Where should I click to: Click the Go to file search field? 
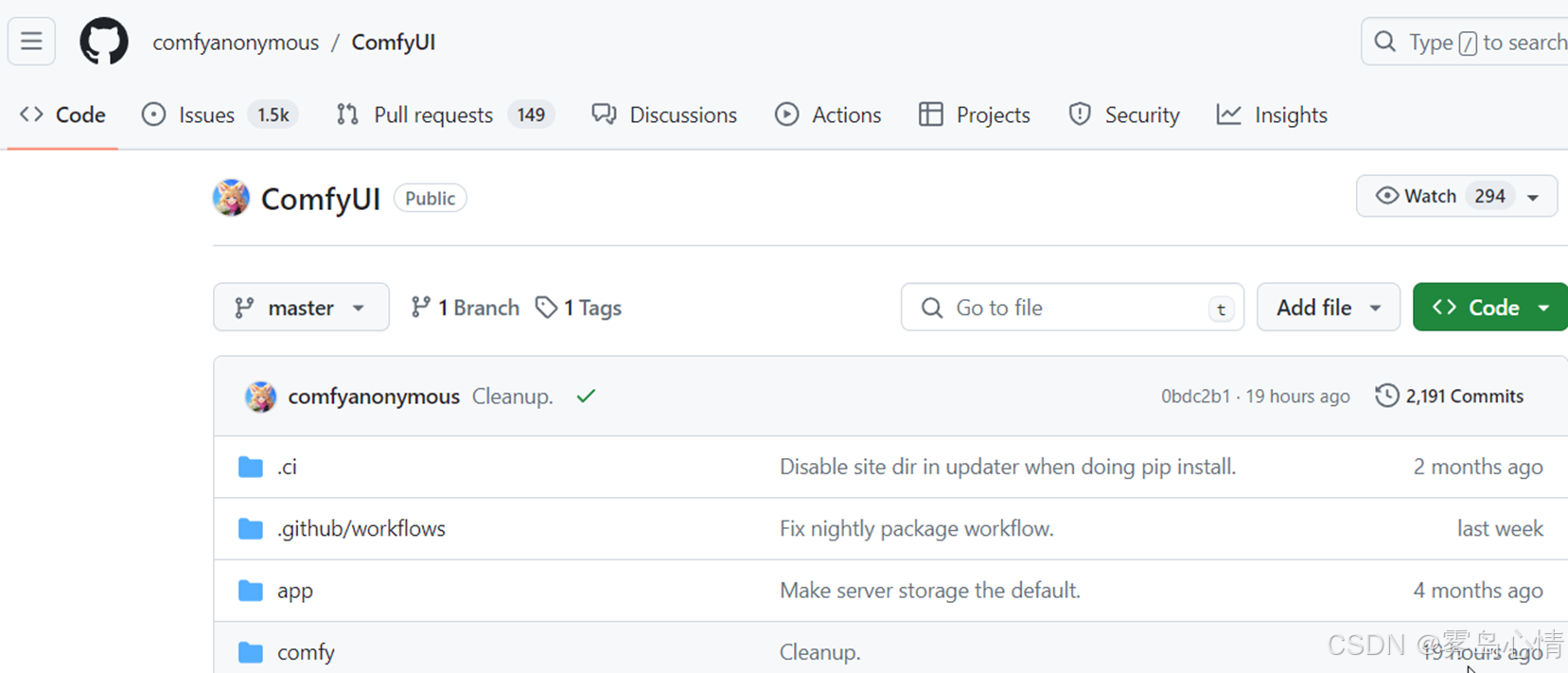click(x=1072, y=307)
